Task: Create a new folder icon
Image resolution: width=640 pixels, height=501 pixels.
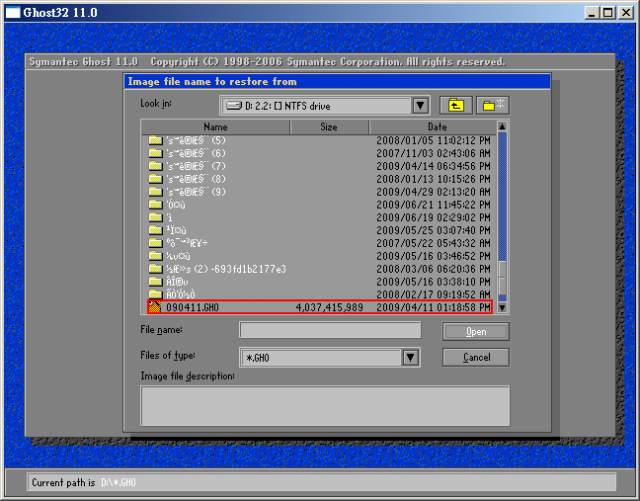Action: (x=493, y=106)
